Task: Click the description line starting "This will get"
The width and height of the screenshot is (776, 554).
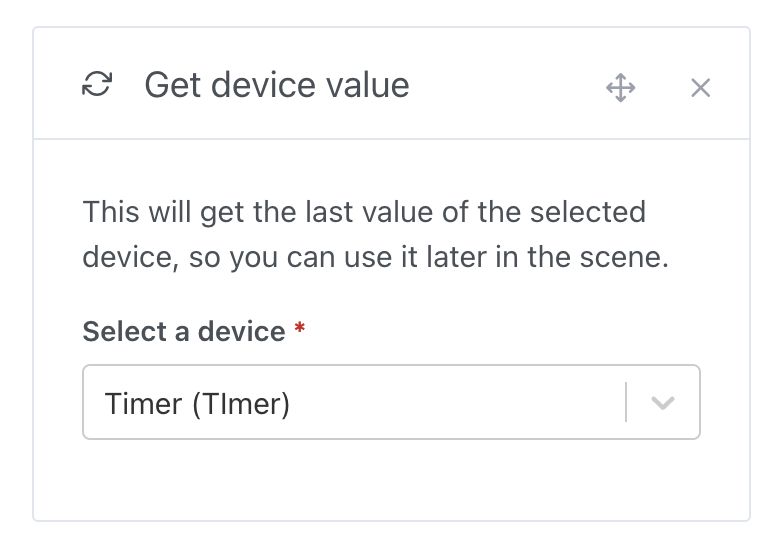Action: click(364, 212)
